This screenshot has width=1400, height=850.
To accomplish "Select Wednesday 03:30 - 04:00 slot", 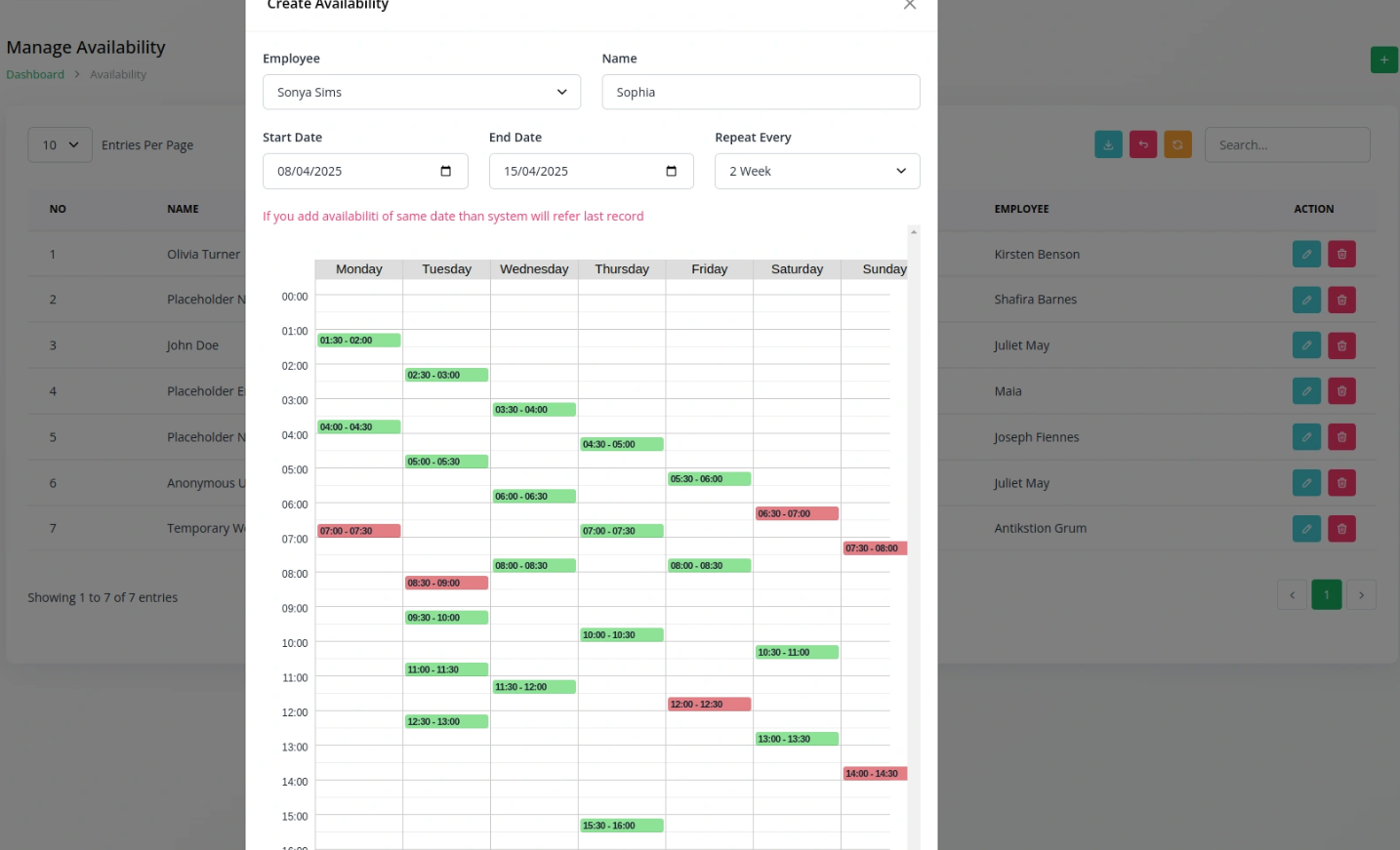I will pos(534,410).
